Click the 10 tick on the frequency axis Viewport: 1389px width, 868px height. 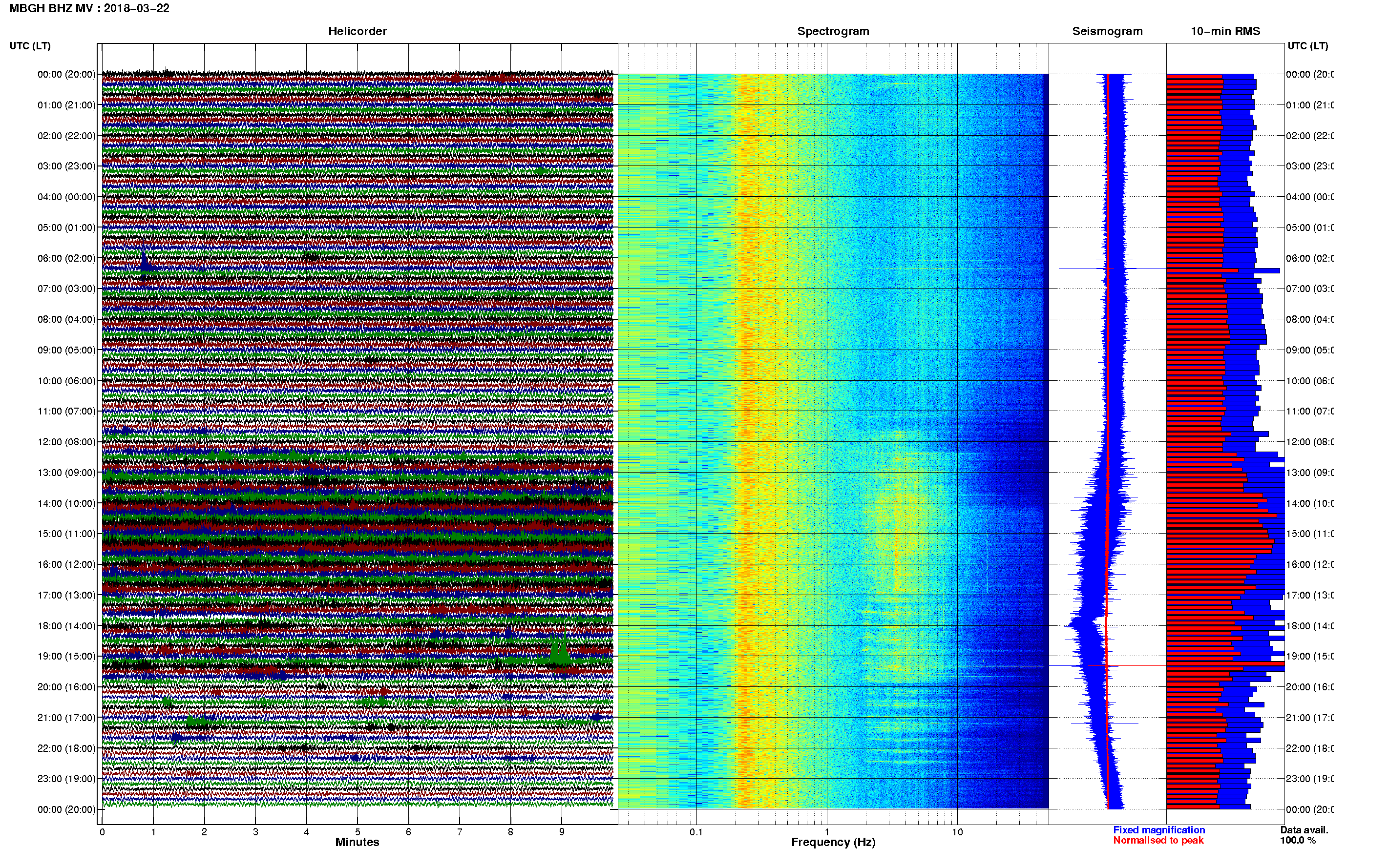point(957,832)
